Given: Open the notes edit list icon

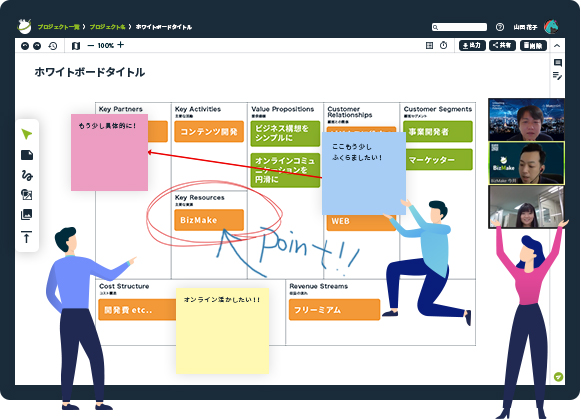Looking at the screenshot, I should pyautogui.click(x=557, y=76).
